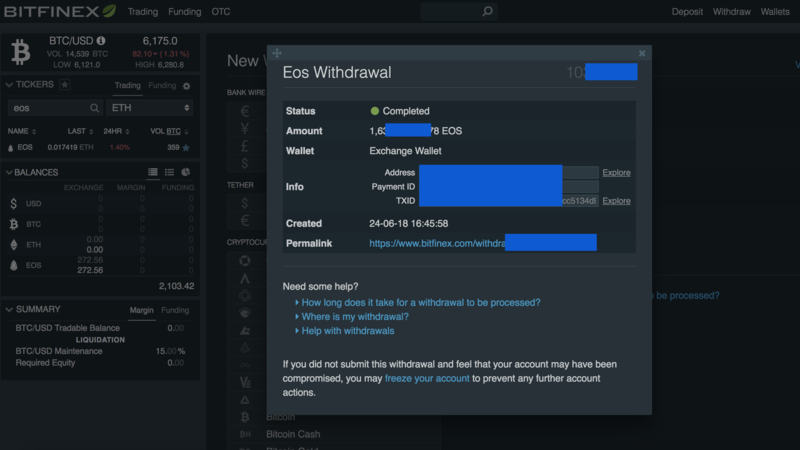Viewport: 800px width, 450px height.
Task: Go to Wallets in top navigation
Action: pyautogui.click(x=775, y=12)
